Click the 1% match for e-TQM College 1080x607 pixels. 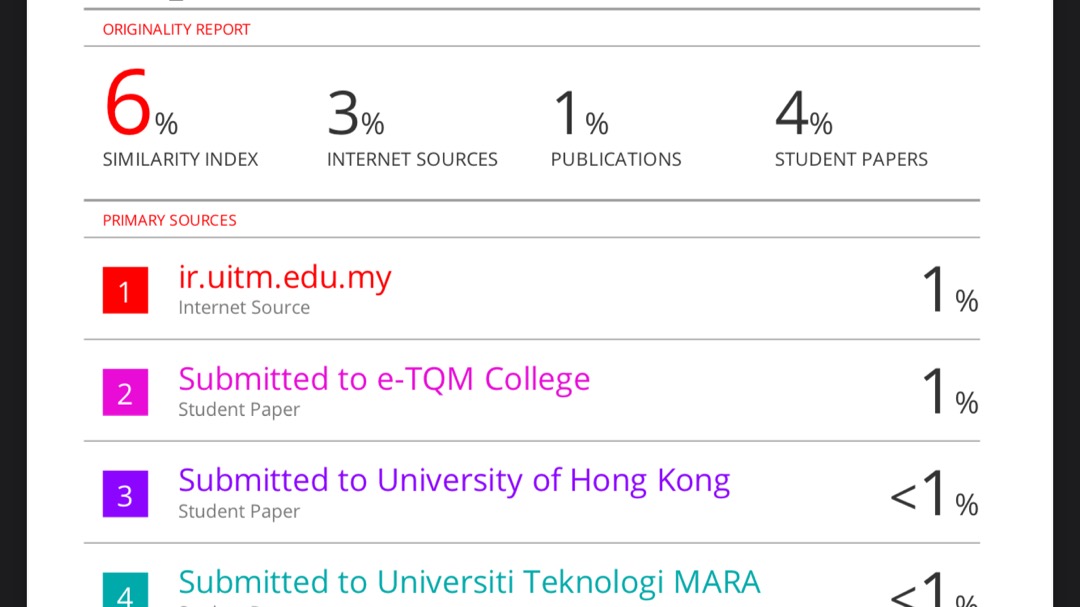point(948,394)
